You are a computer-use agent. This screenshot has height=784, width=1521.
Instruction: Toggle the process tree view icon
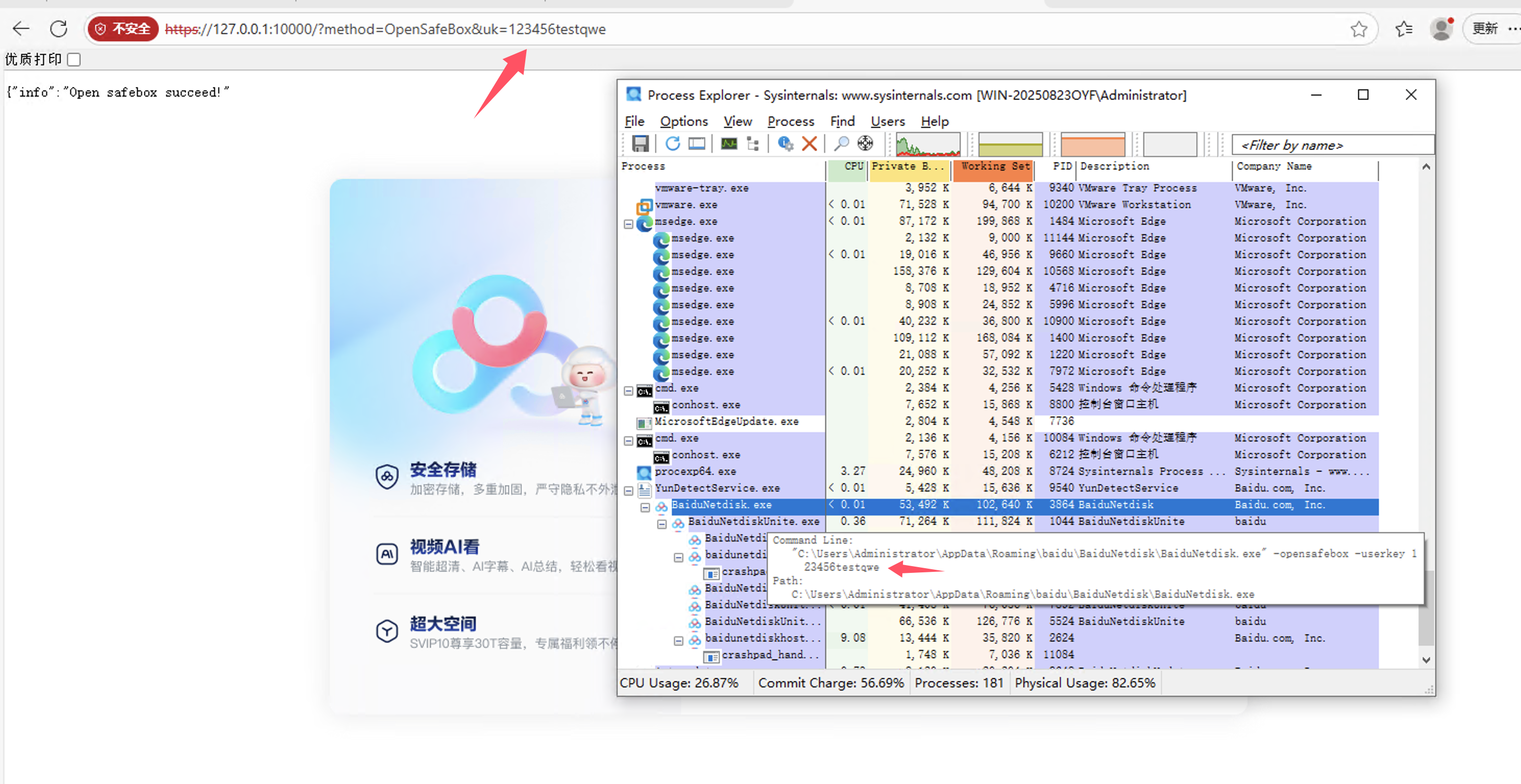[753, 144]
